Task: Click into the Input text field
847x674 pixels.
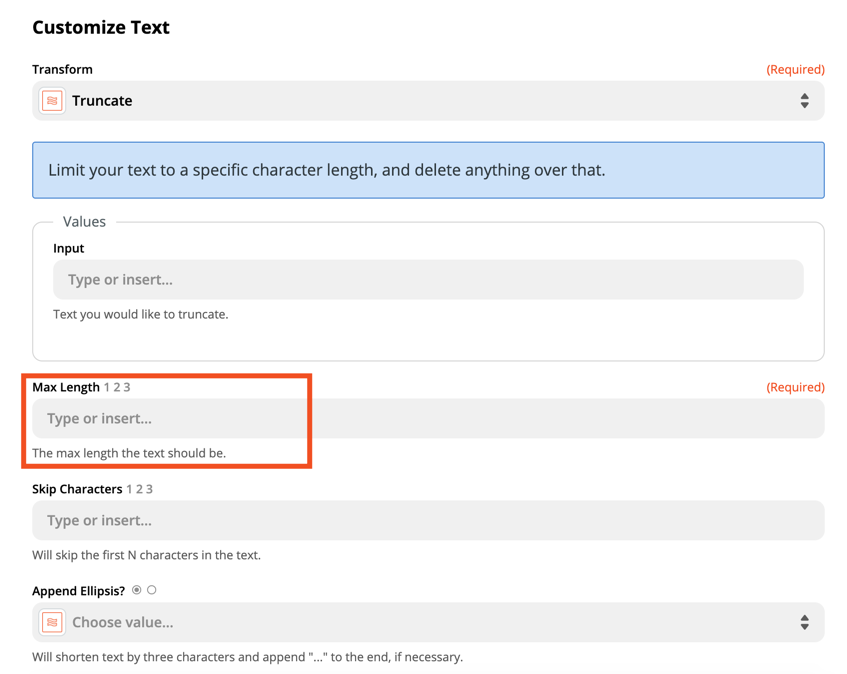Action: [428, 280]
